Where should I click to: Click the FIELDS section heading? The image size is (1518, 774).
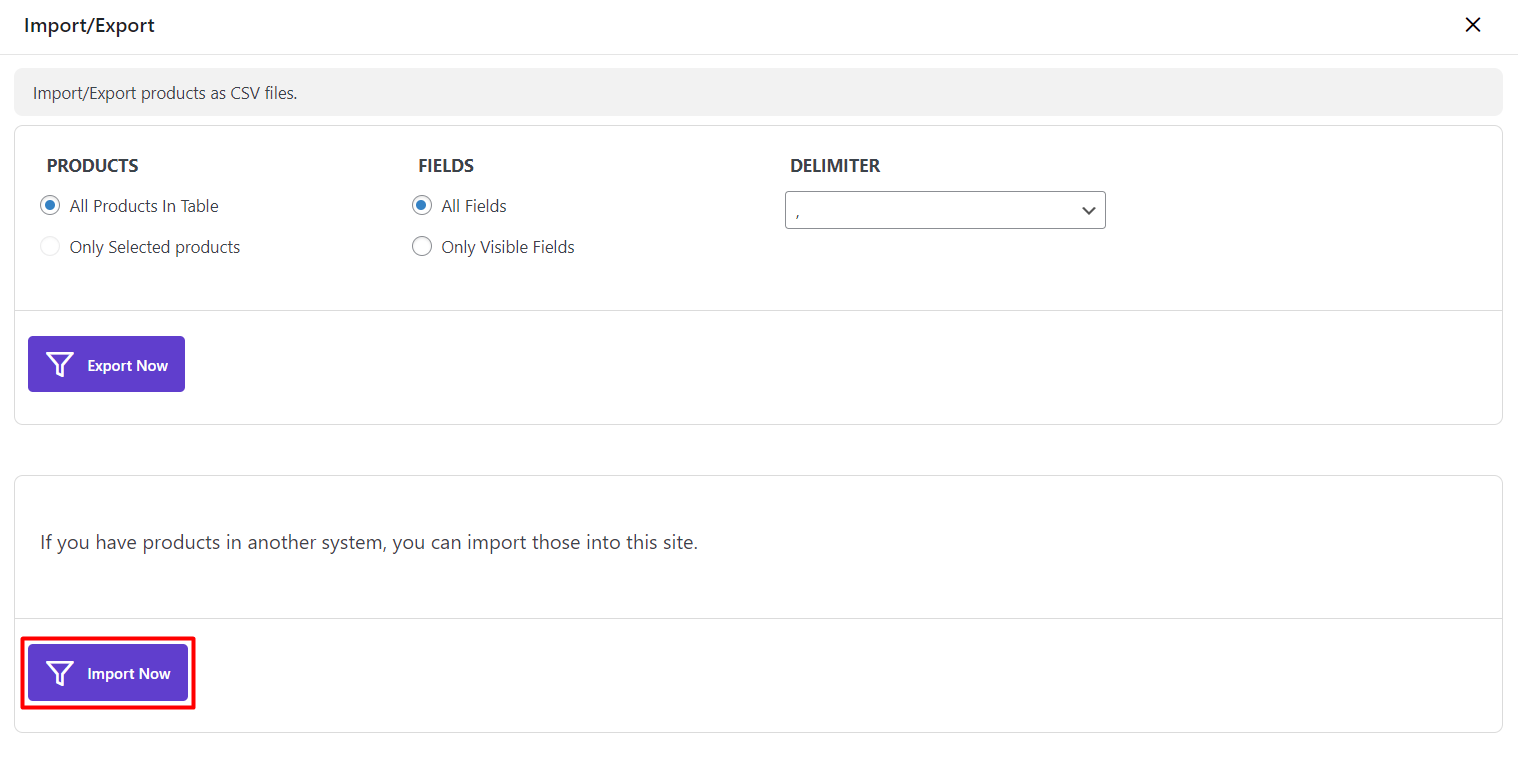(x=446, y=166)
